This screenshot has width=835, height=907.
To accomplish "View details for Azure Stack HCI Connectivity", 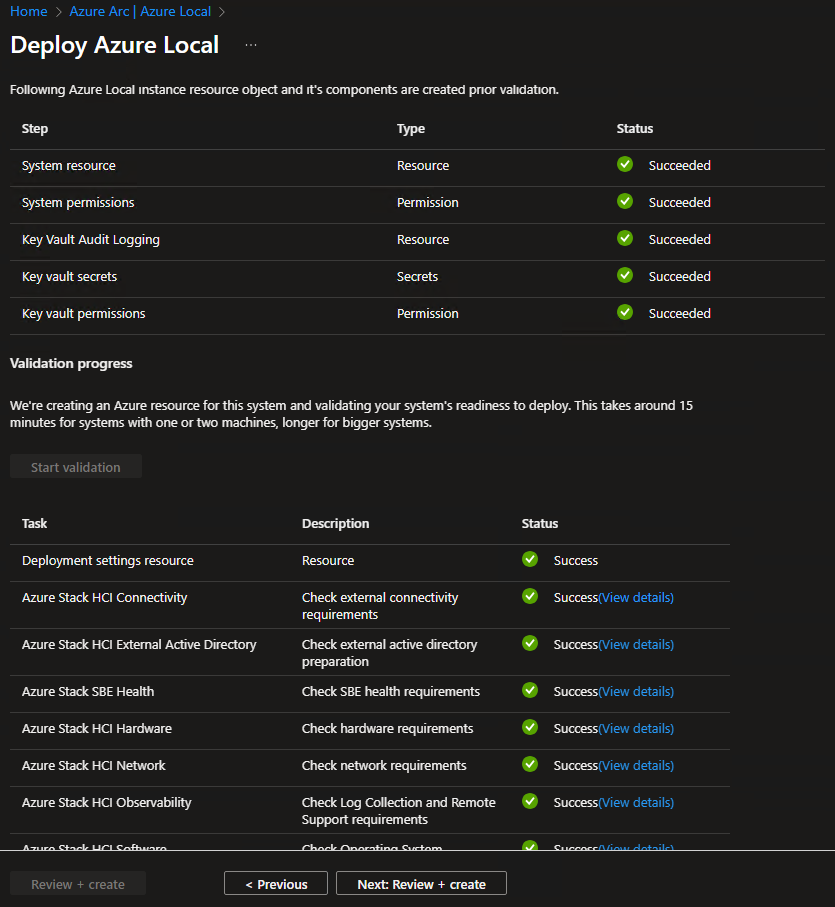I will 636,598.
